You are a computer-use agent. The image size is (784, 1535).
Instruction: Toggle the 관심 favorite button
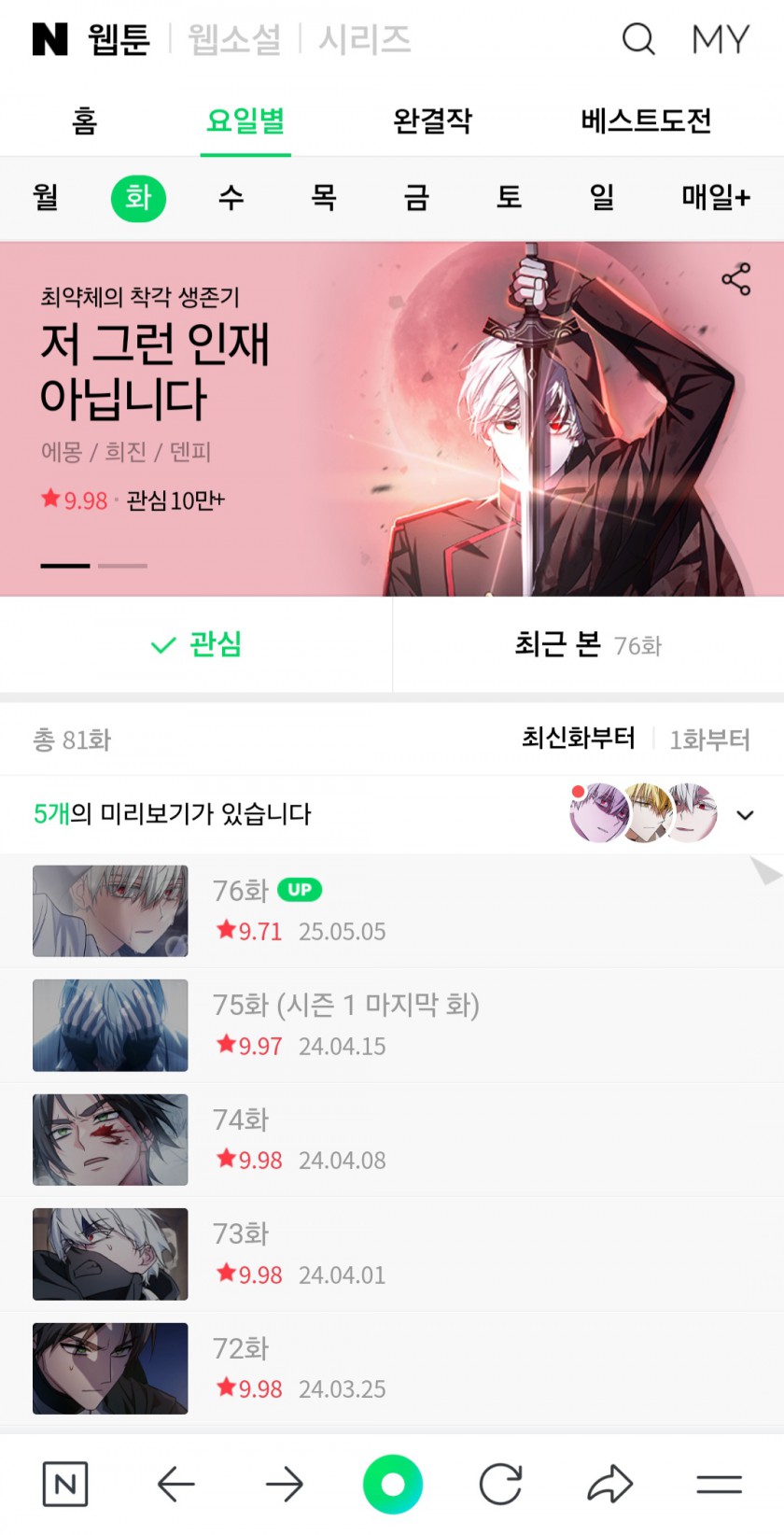pos(196,644)
